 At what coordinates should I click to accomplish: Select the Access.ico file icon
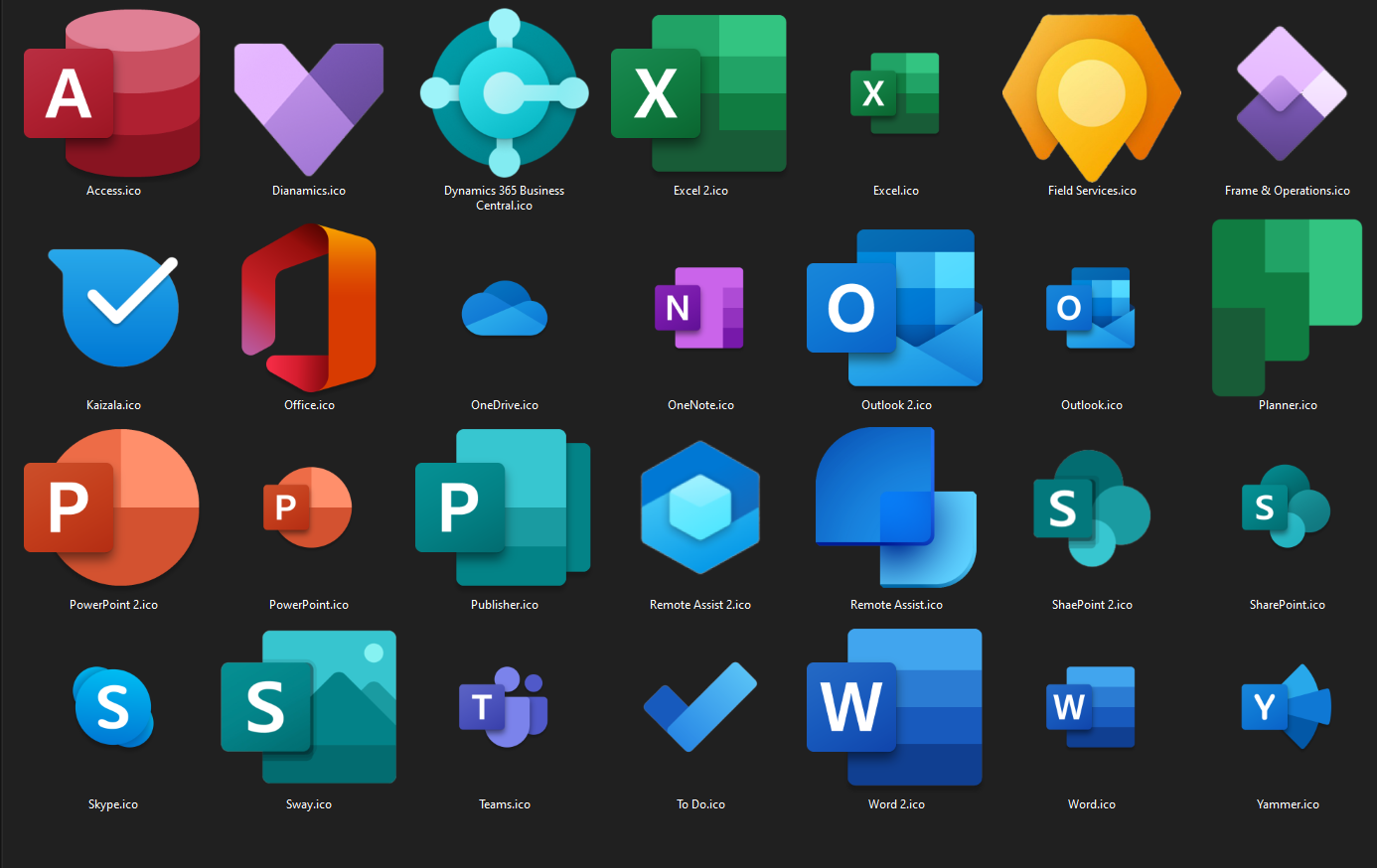[x=112, y=93]
